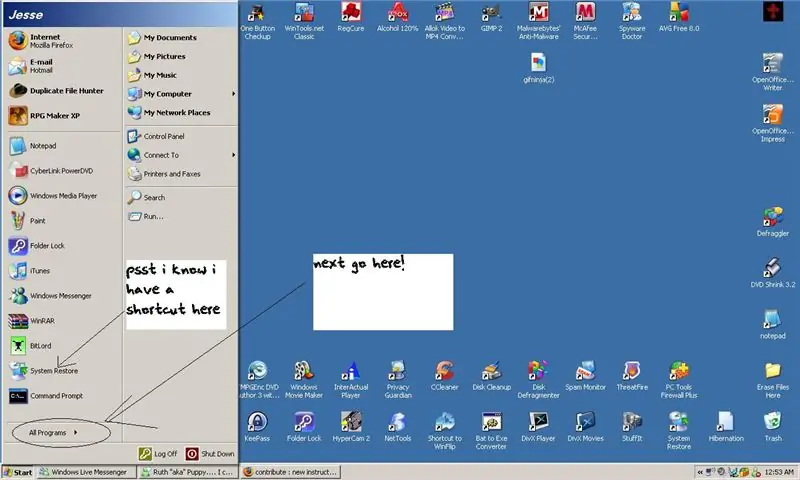Image resolution: width=800 pixels, height=480 pixels.
Task: Select Alcohol 120% desktop icon
Action: [x=397, y=17]
